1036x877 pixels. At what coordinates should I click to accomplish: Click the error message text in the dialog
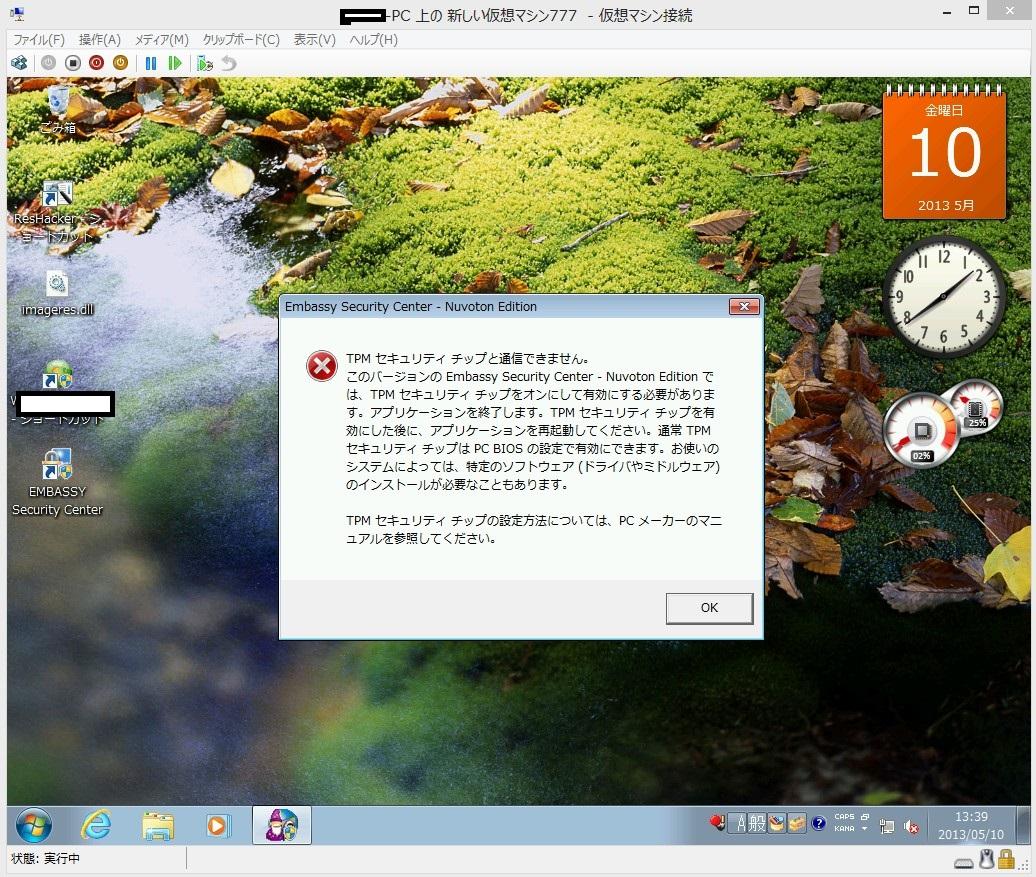tap(534, 449)
